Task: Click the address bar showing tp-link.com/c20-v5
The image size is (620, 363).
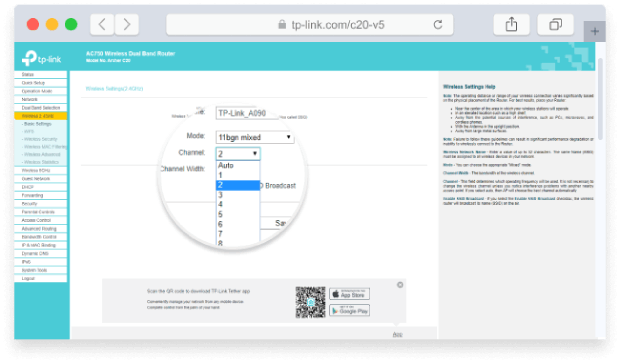Action: click(310, 25)
